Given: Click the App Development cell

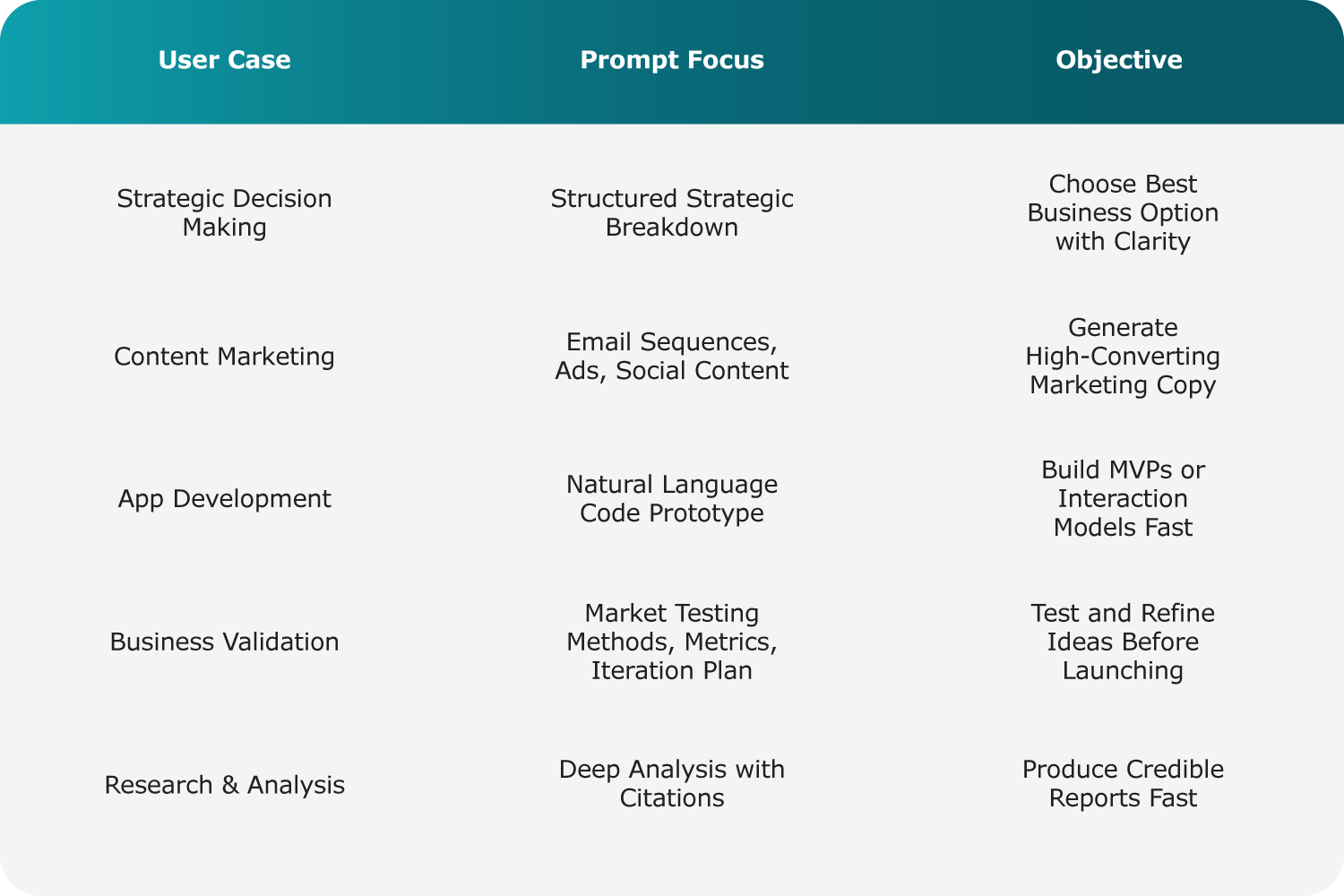Looking at the screenshot, I should pos(224,498).
